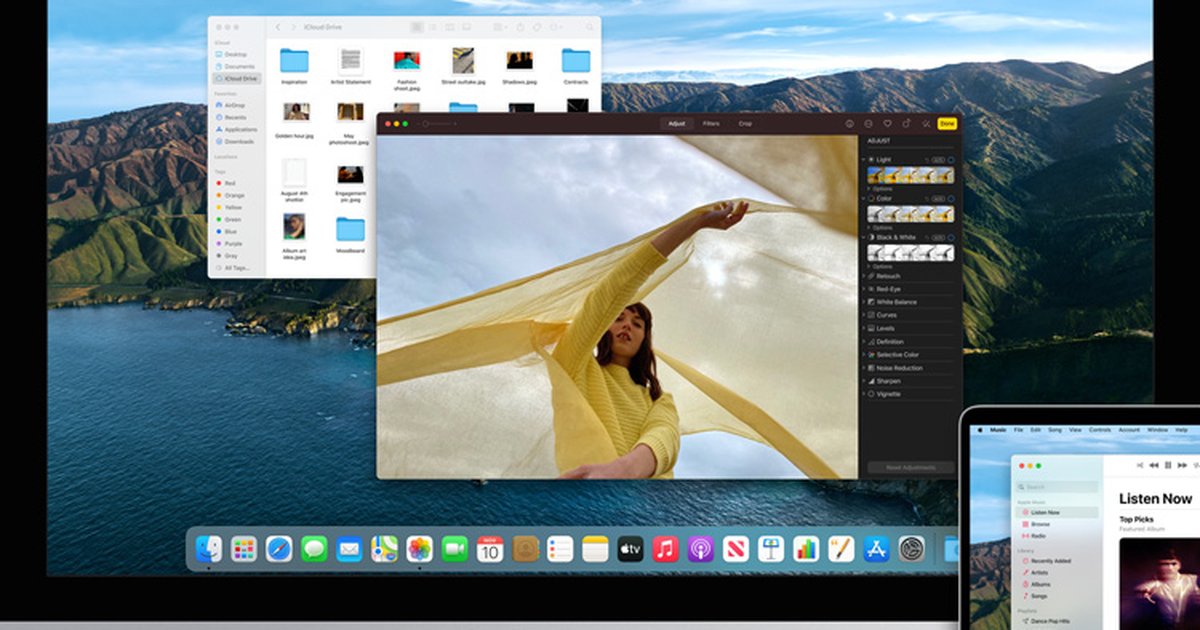Open System Preferences from the Dock
Viewport: 1200px width, 630px height.
911,548
